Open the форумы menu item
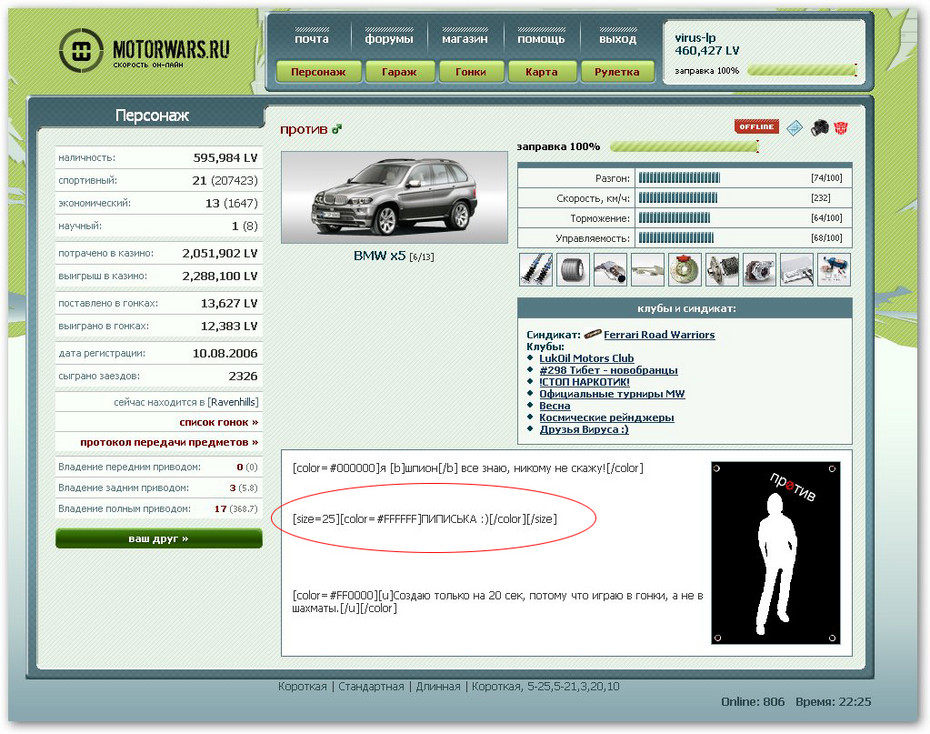 pos(389,39)
